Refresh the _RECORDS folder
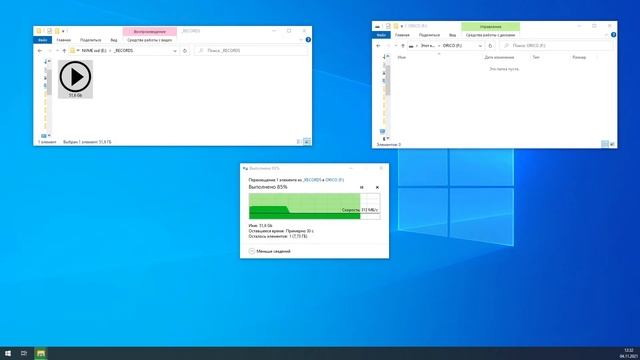The width and height of the screenshot is (640, 360). point(185,51)
